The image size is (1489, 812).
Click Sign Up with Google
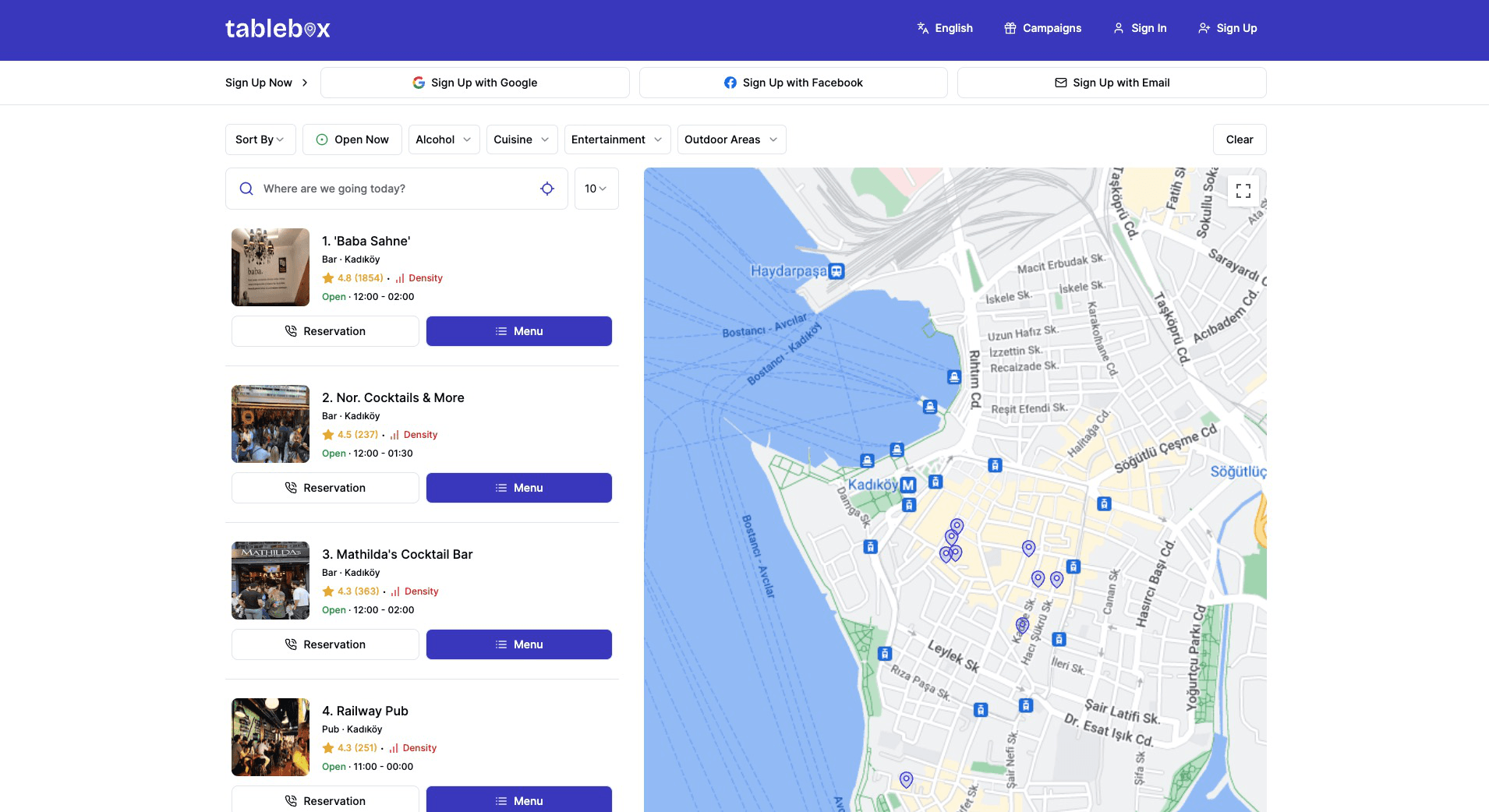coord(475,83)
